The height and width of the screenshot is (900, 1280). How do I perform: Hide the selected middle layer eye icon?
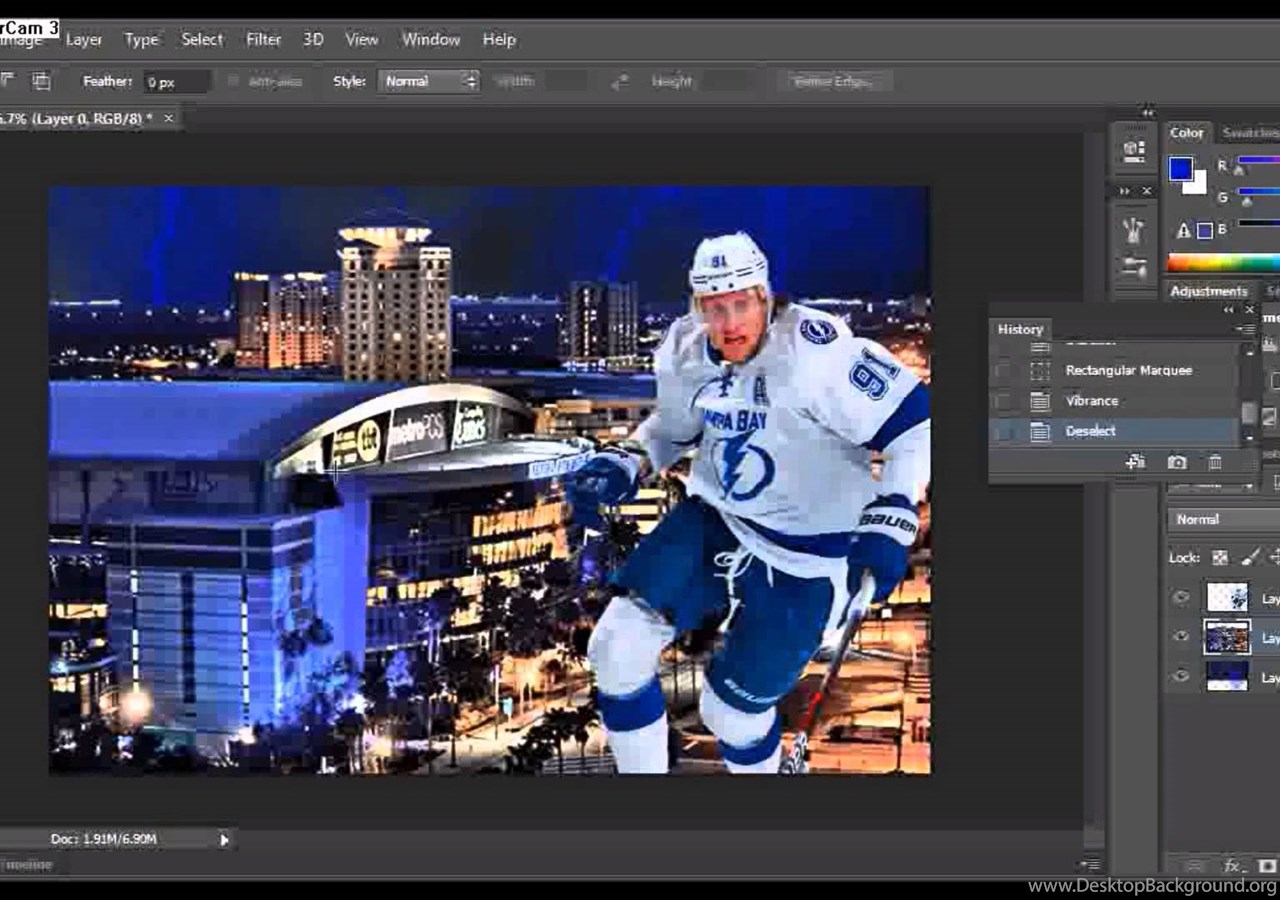(1182, 637)
